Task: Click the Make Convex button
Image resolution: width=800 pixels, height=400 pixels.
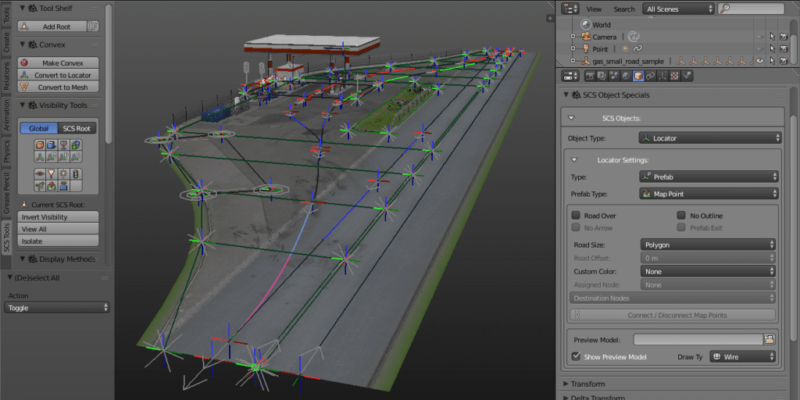Action: tap(63, 62)
